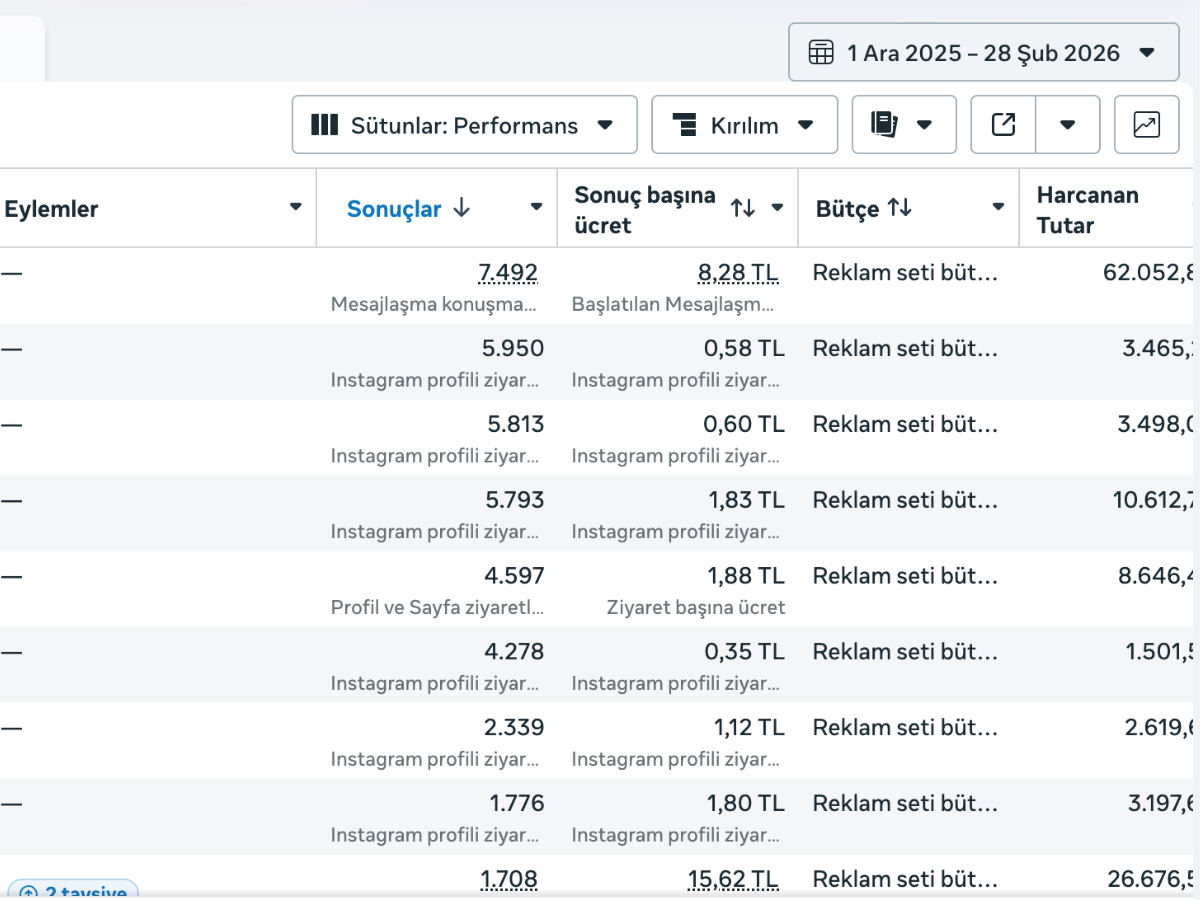Open the Bütçe column options arrow
1200x900 pixels.
click(997, 207)
